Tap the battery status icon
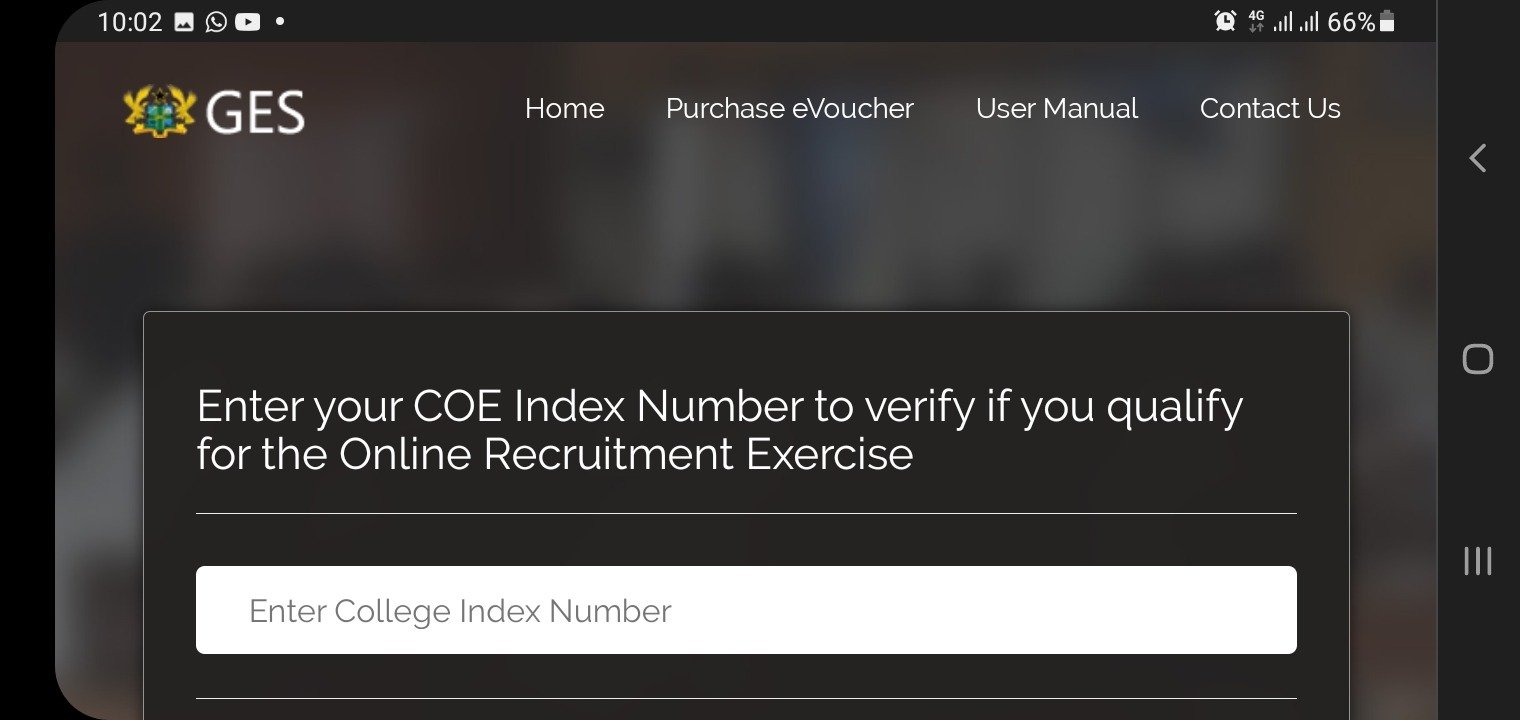 pos(1387,21)
